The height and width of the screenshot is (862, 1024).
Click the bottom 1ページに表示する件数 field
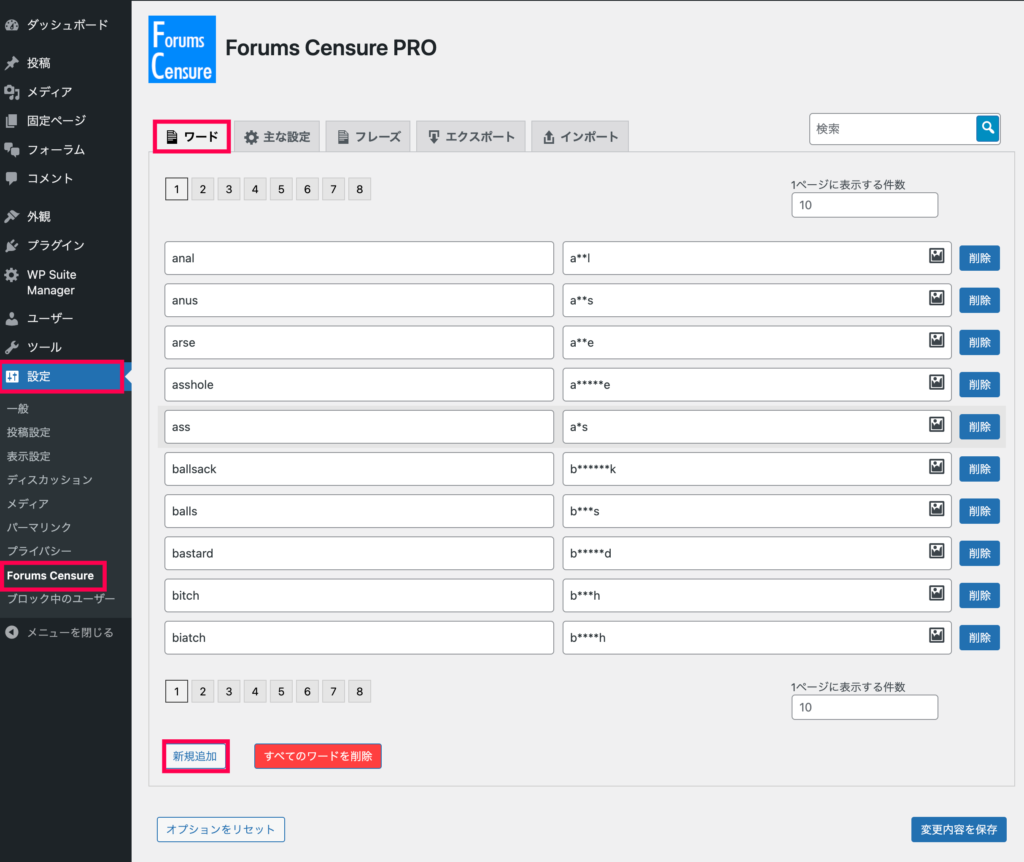pos(865,707)
